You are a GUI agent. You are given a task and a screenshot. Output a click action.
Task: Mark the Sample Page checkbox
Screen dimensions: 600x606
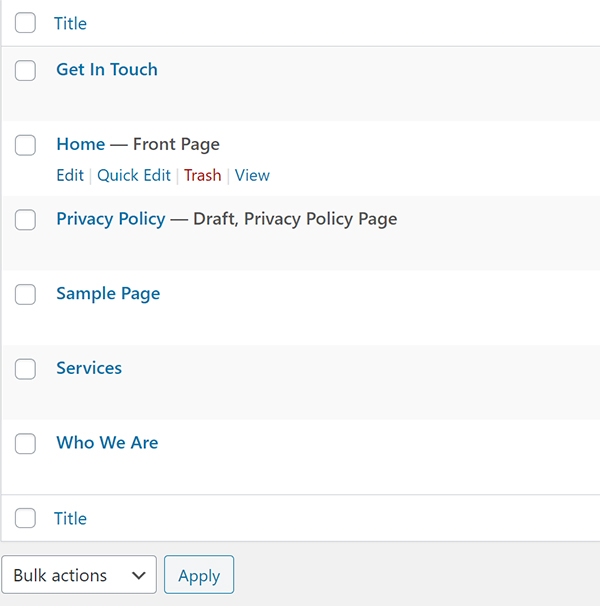pyautogui.click(x=26, y=294)
